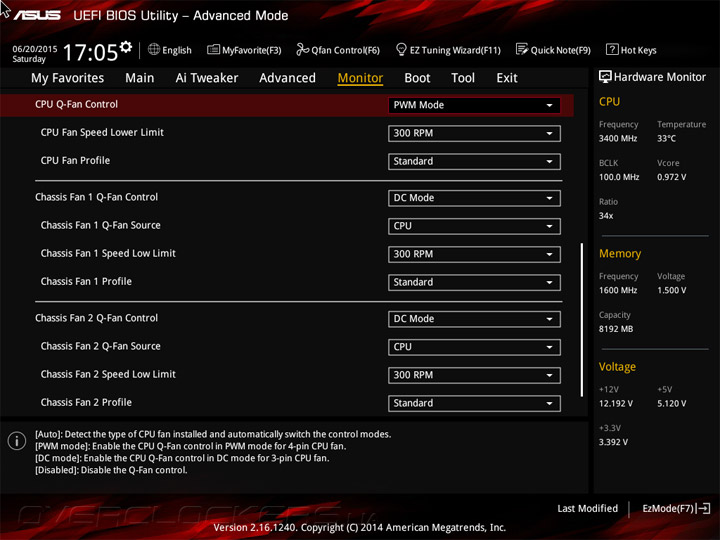Click the memory capacity 8192 MB value
720x540 pixels.
click(x=616, y=329)
